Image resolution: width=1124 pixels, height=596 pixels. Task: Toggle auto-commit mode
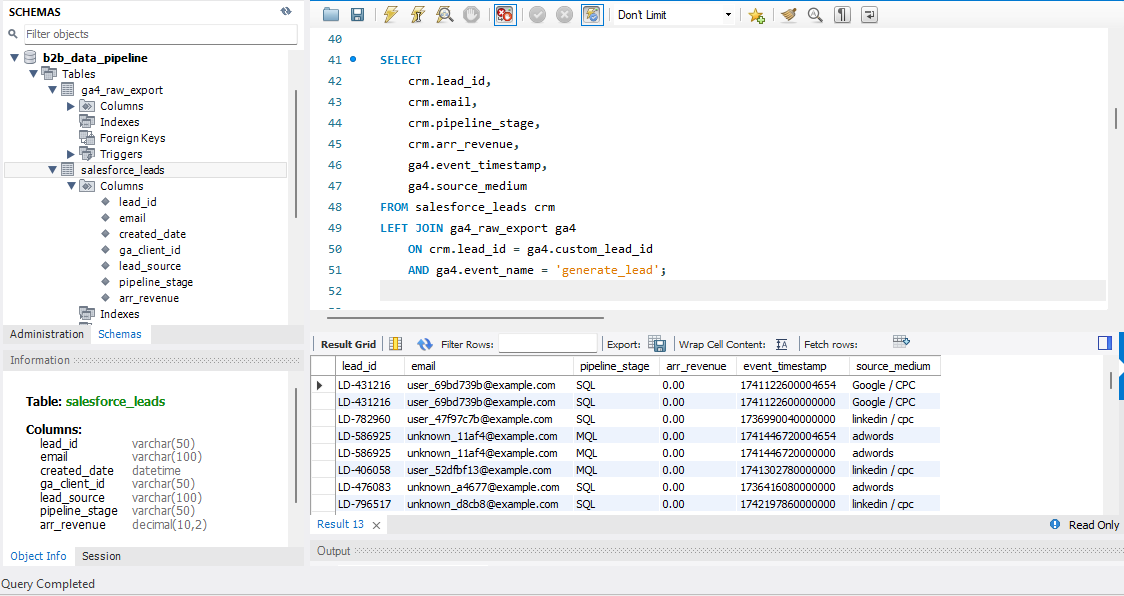(592, 14)
